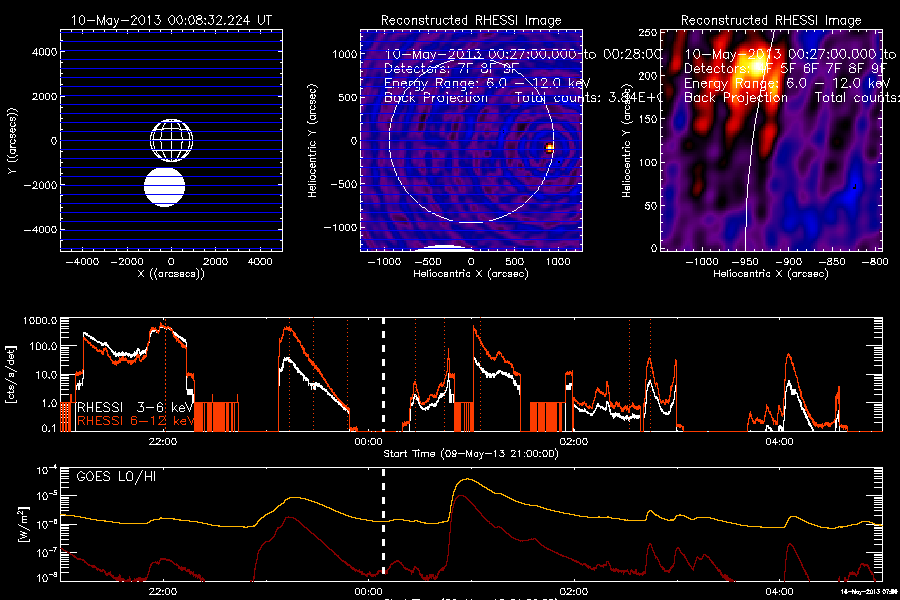Click the '04:00' tick label under RHESSI lightcurve
This screenshot has height=600, width=900.
pyautogui.click(x=779, y=442)
